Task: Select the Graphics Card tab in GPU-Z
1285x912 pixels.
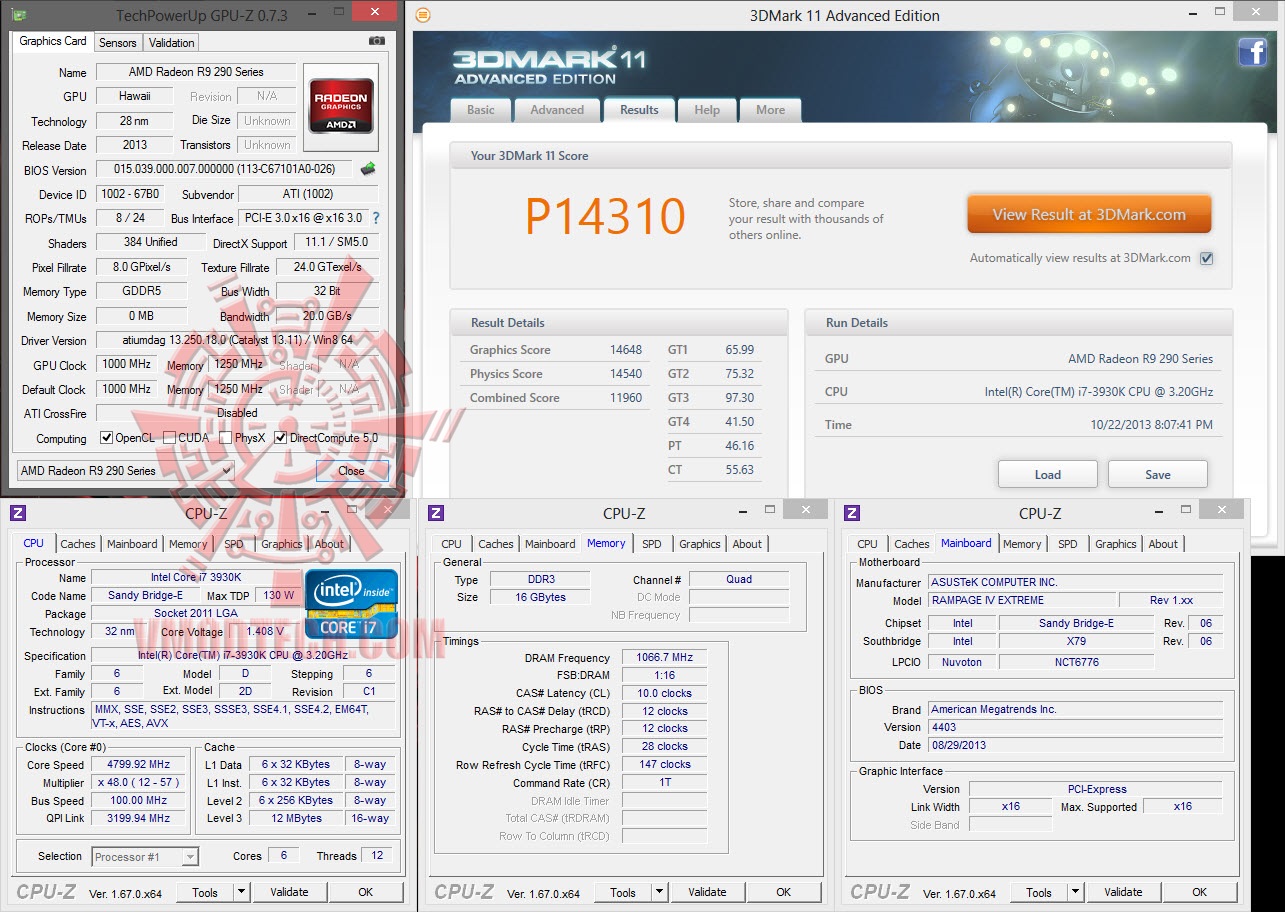Action: coord(53,42)
